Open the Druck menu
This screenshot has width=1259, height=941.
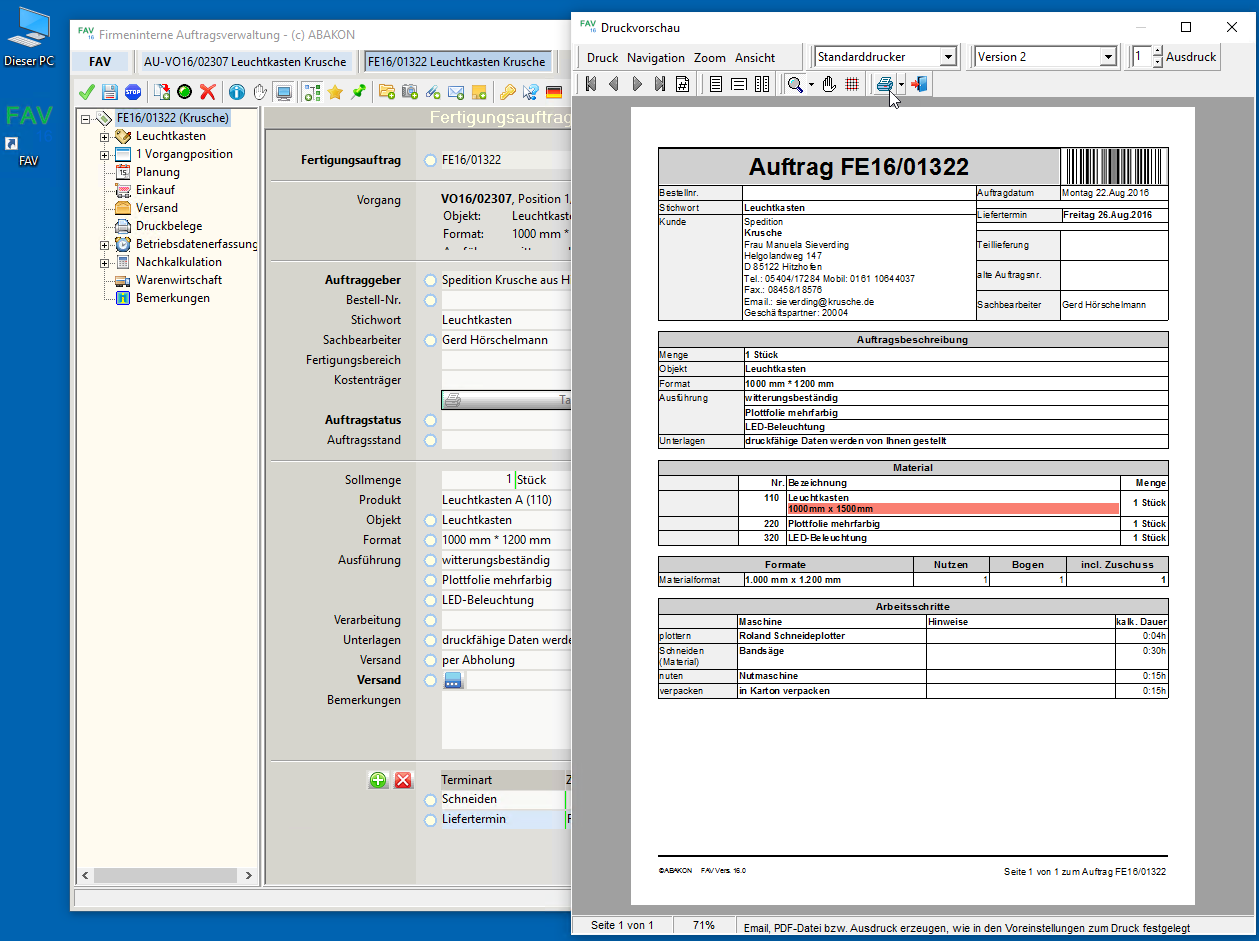602,57
